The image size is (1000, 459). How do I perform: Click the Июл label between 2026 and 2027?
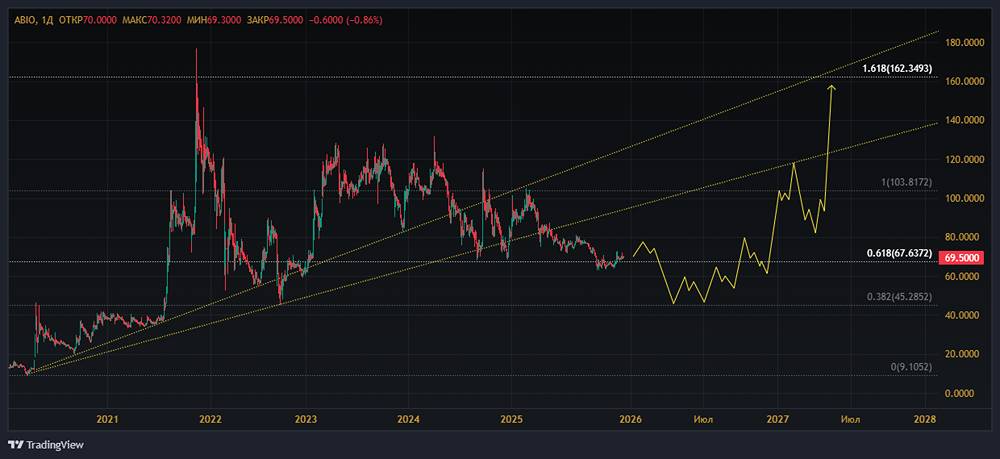point(704,419)
